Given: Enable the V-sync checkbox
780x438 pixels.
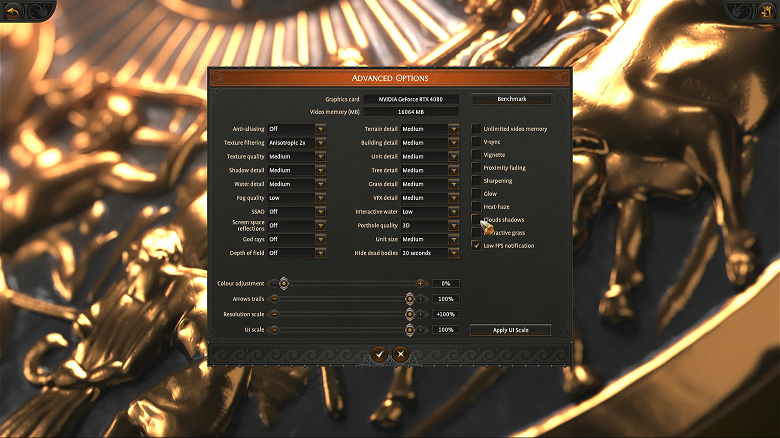Looking at the screenshot, I should tap(477, 142).
